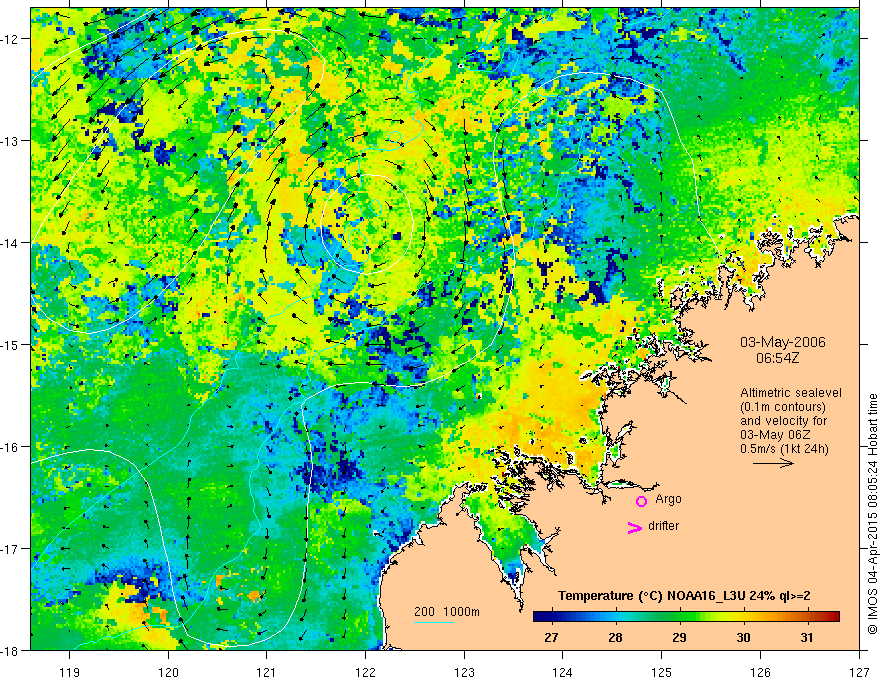Click the 'Altimetric sealevel' text line
880x680 pixels.
791,393
